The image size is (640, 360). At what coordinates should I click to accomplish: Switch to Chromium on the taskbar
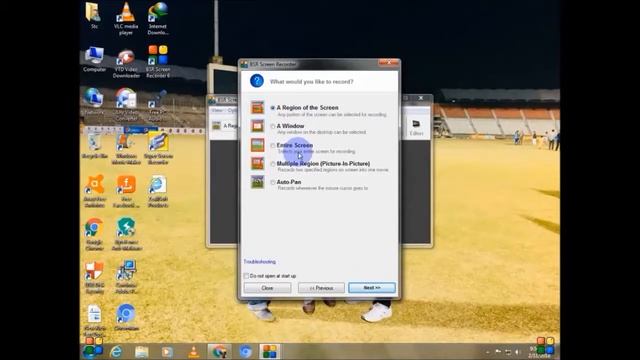(245, 351)
